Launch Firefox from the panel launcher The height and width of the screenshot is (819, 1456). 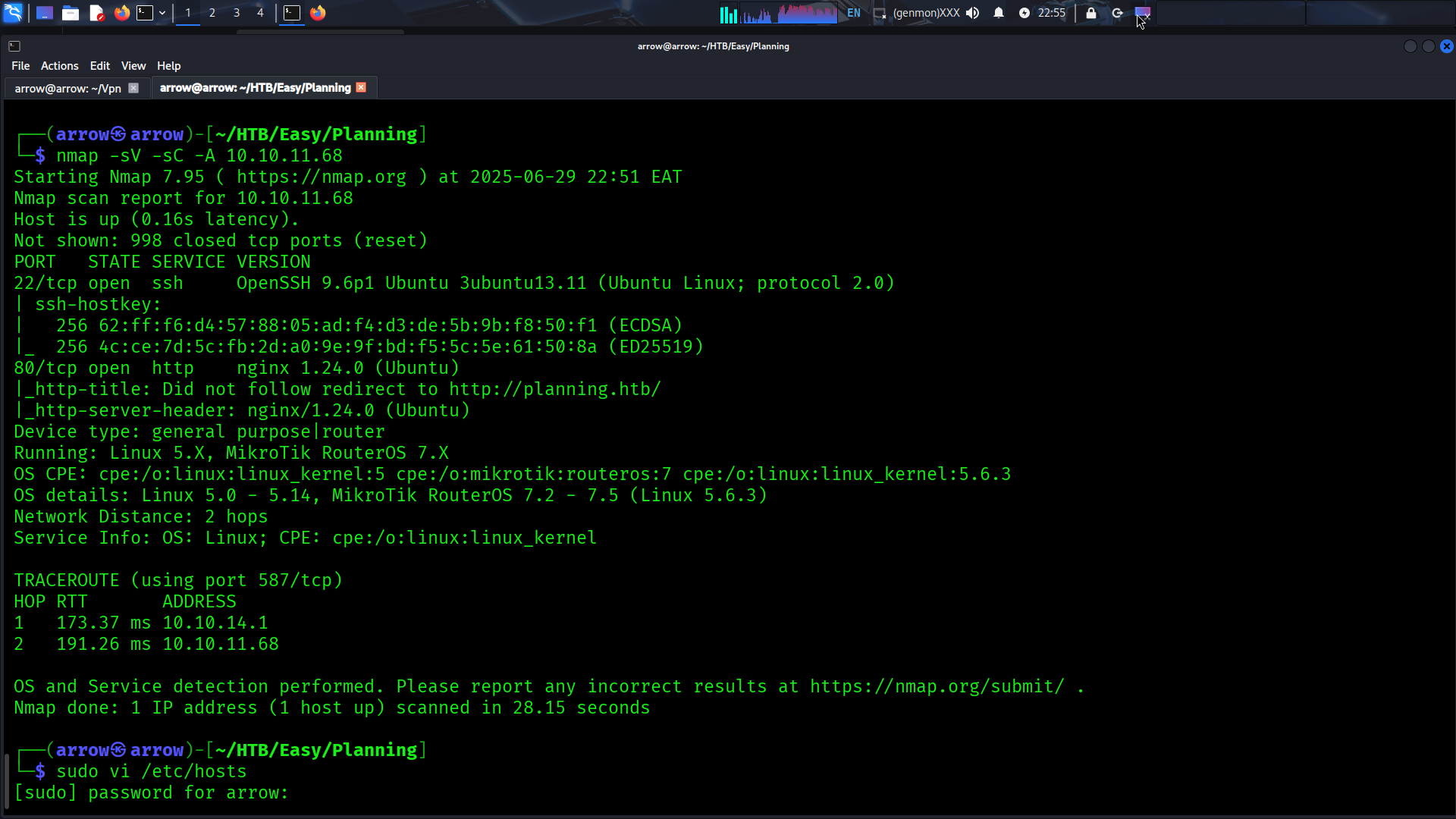pos(121,13)
